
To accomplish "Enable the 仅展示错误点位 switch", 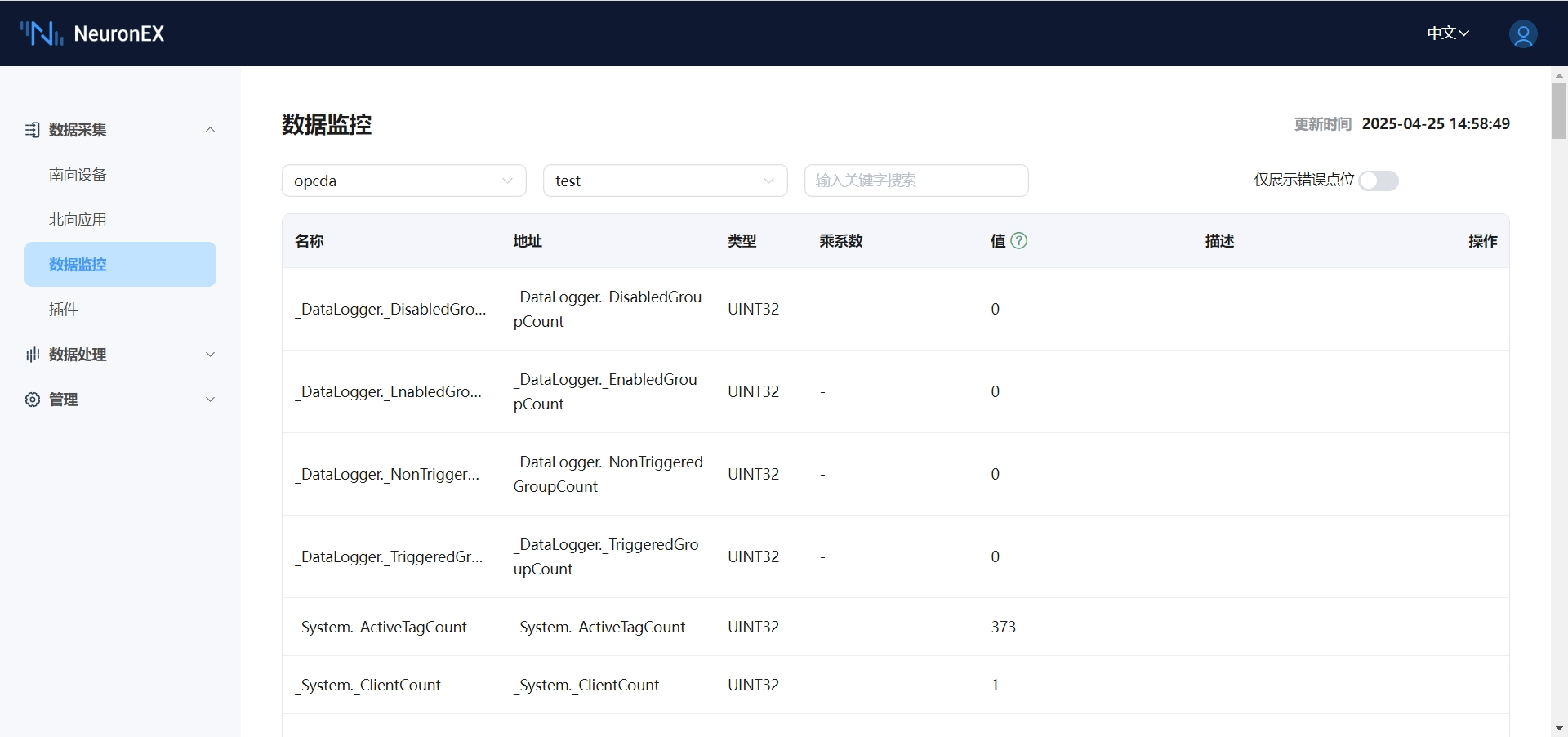I will pyautogui.click(x=1378, y=181).
